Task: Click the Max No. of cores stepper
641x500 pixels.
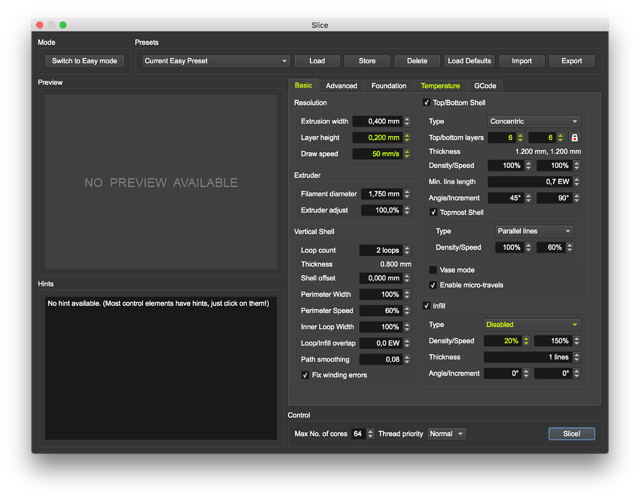Action: [x=370, y=434]
